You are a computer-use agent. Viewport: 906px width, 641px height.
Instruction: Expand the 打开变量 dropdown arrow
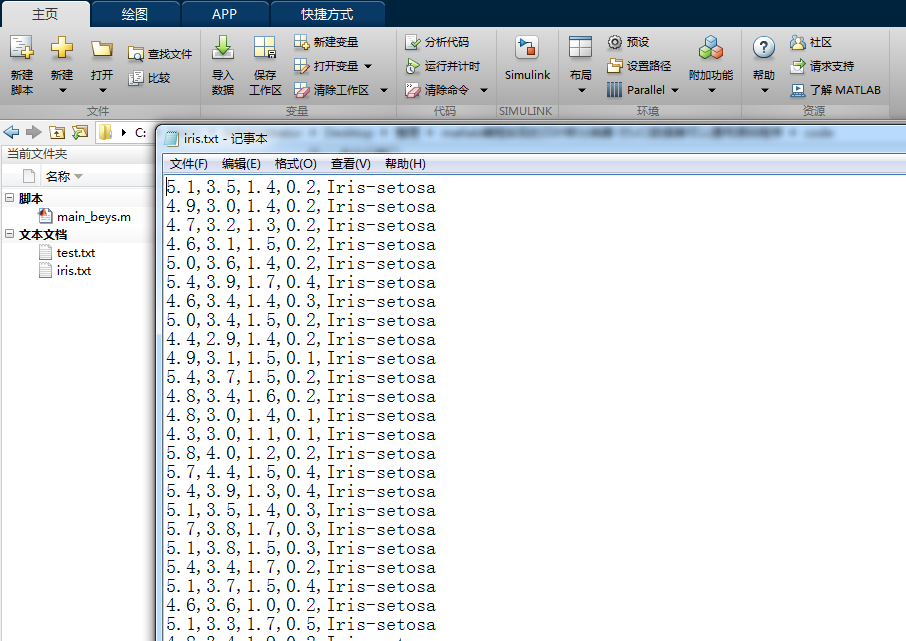(368, 66)
